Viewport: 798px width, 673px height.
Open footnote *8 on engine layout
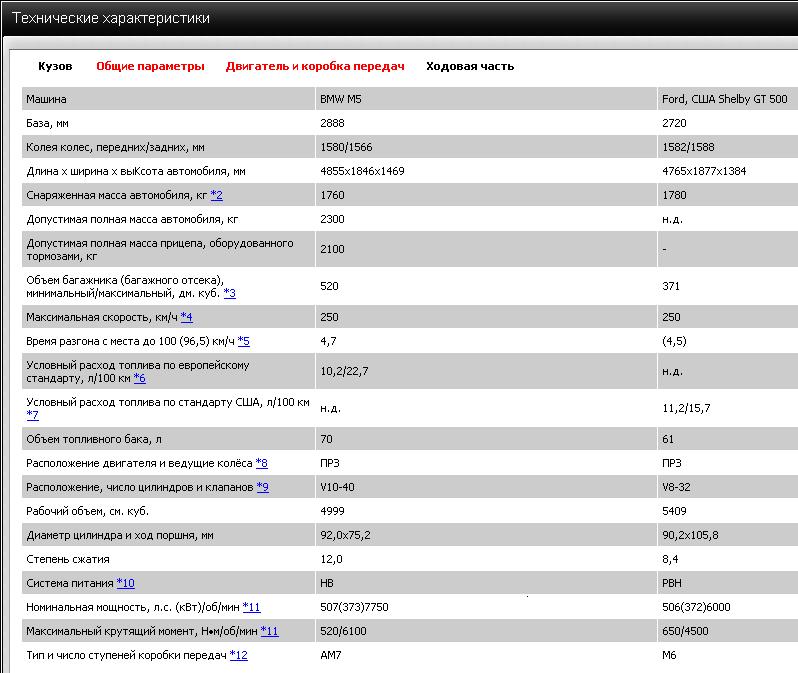262,463
